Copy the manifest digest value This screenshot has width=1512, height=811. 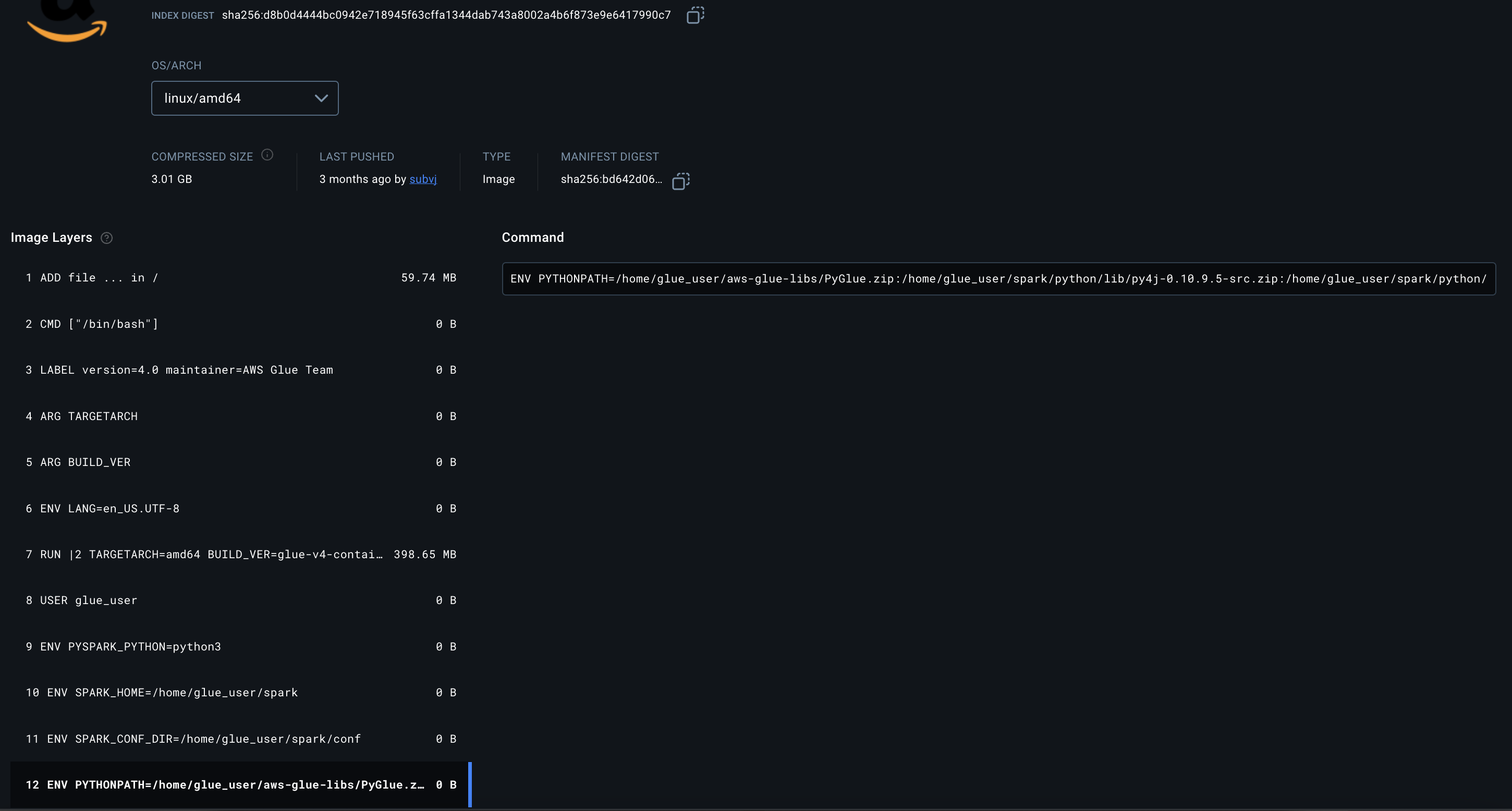pos(680,181)
